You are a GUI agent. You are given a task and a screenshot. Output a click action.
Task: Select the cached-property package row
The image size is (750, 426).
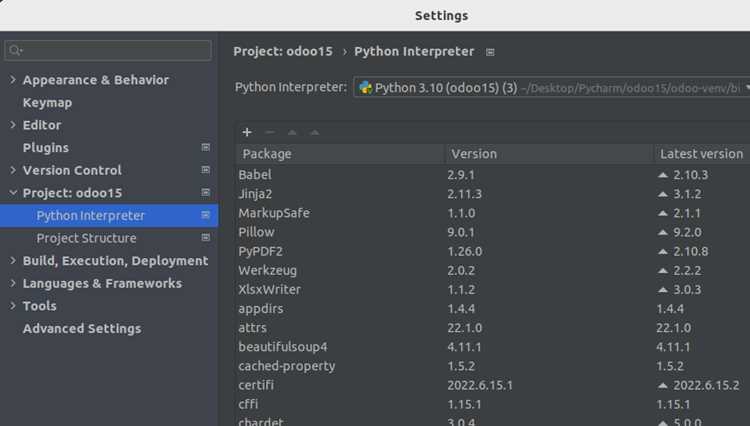(493, 366)
